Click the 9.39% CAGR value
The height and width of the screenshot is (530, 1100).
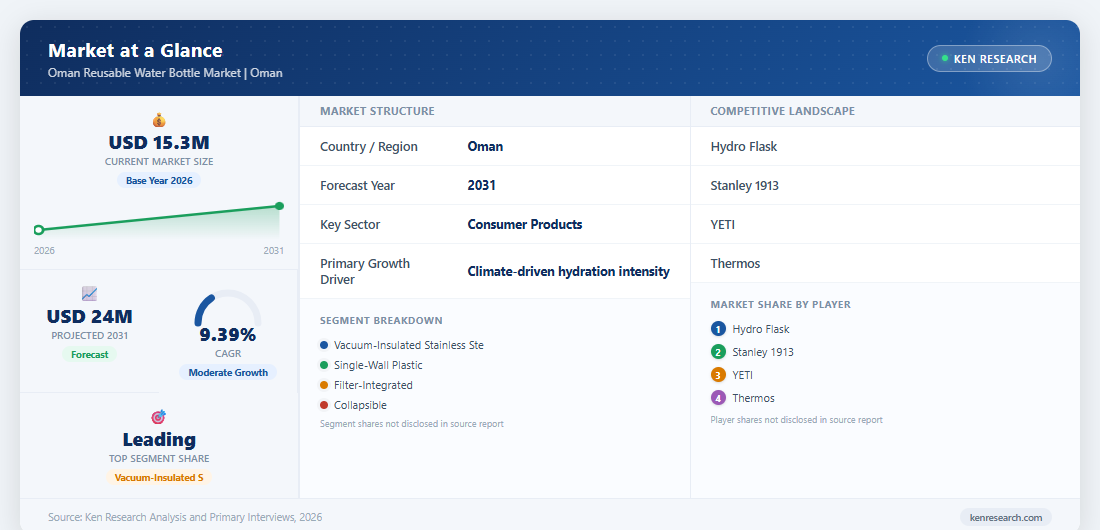228,334
